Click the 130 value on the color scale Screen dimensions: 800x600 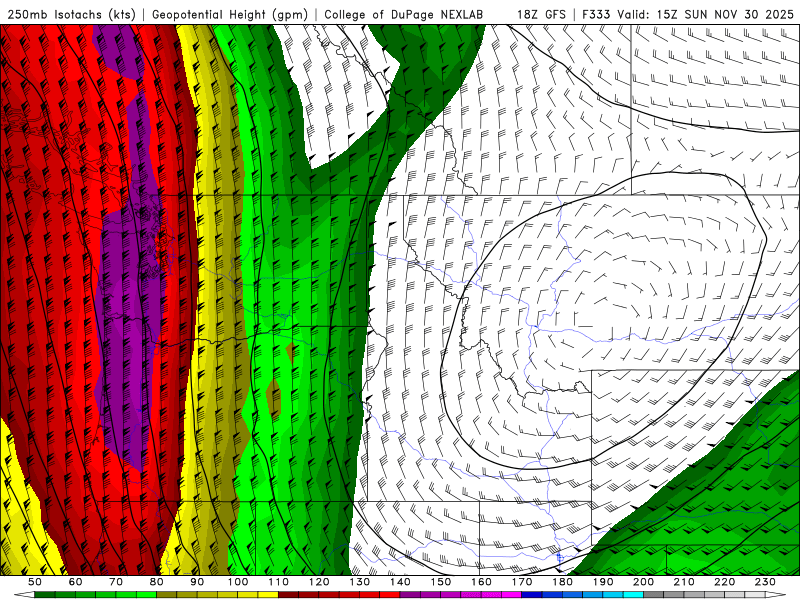(360, 582)
